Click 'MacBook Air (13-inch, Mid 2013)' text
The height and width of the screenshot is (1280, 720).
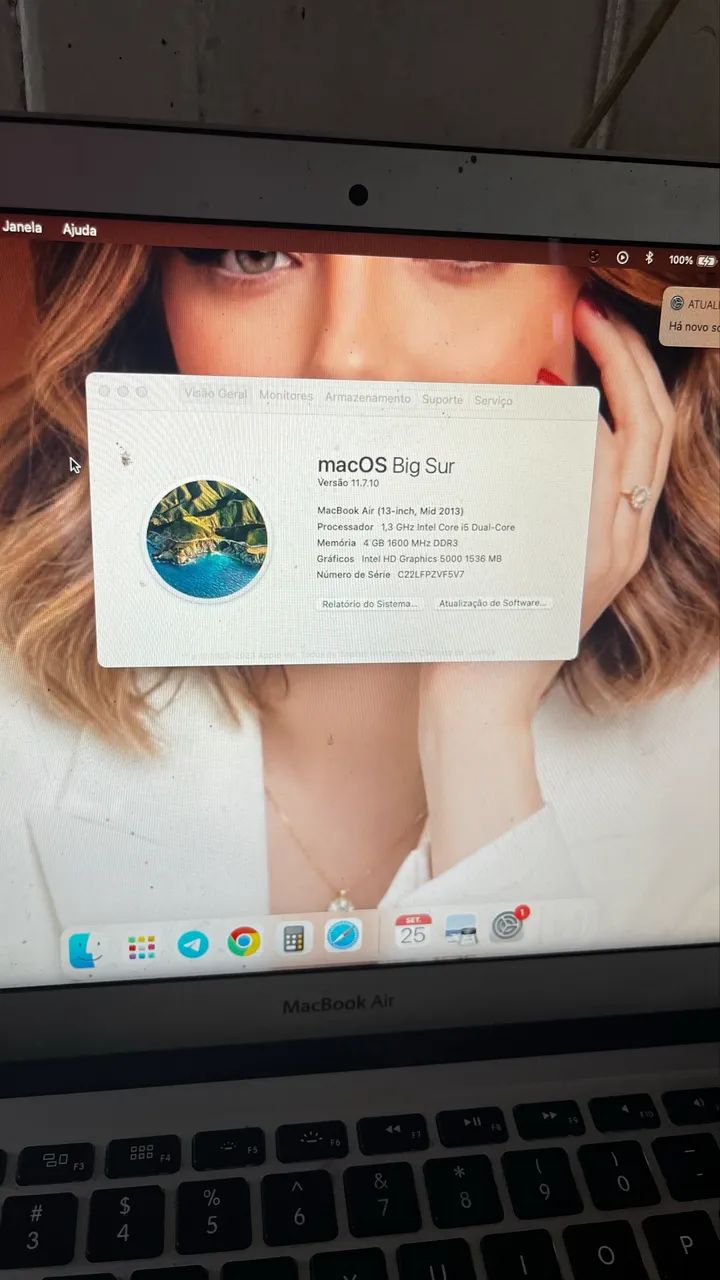pyautogui.click(x=390, y=511)
